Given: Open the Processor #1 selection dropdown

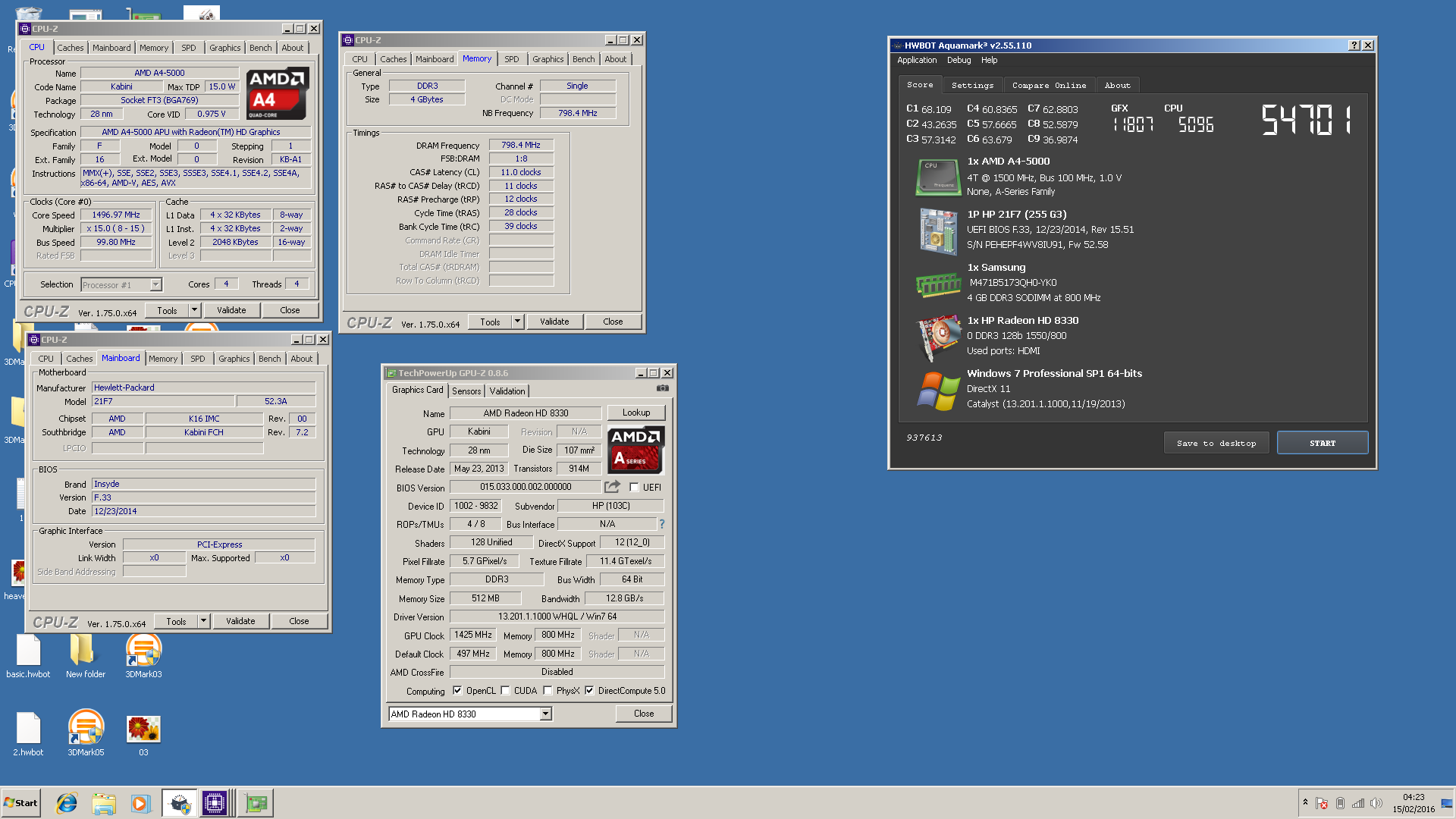Looking at the screenshot, I should point(155,284).
